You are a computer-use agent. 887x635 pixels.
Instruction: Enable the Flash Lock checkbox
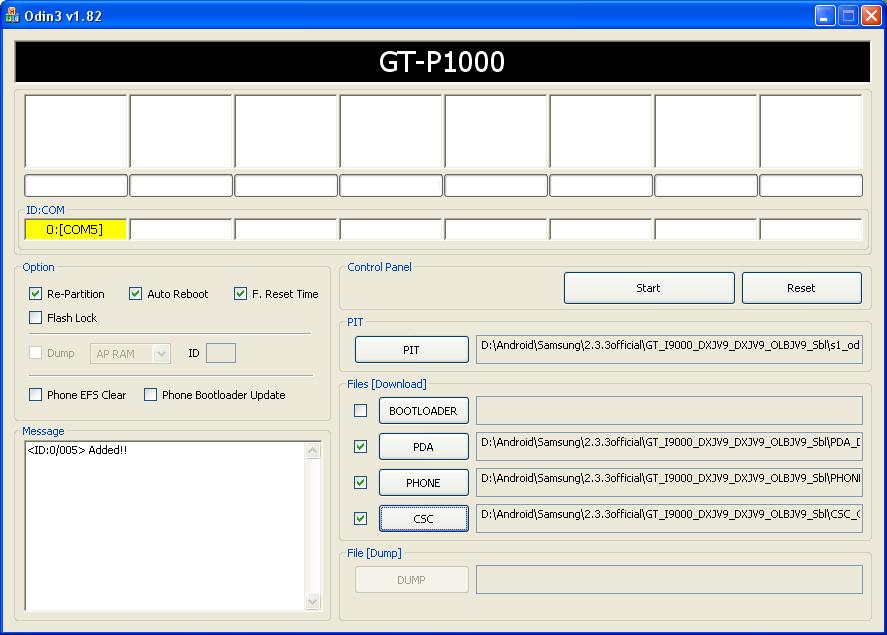(x=35, y=317)
